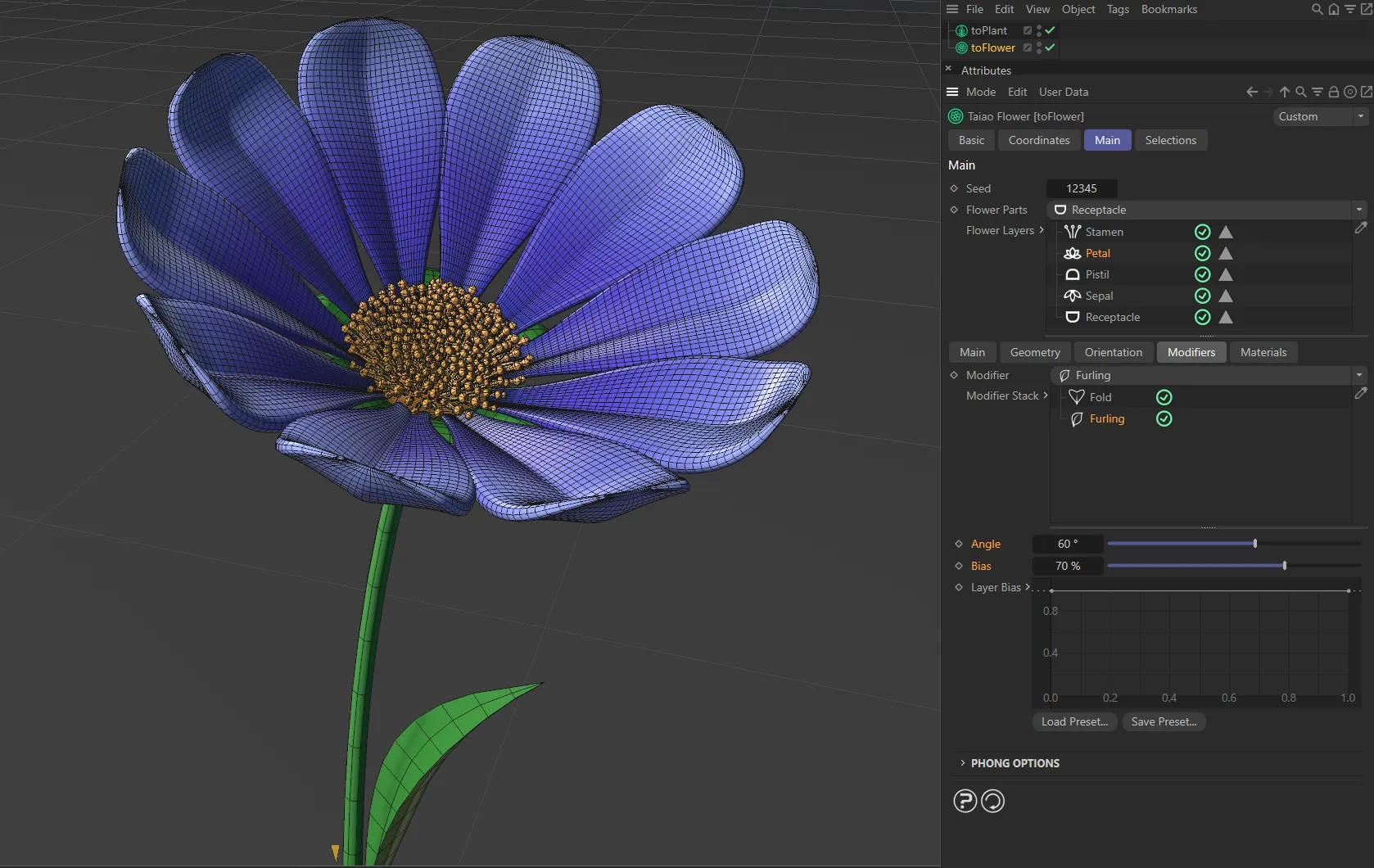The height and width of the screenshot is (868, 1374).
Task: Toggle the green checkmark next to Petal
Action: 1202,253
